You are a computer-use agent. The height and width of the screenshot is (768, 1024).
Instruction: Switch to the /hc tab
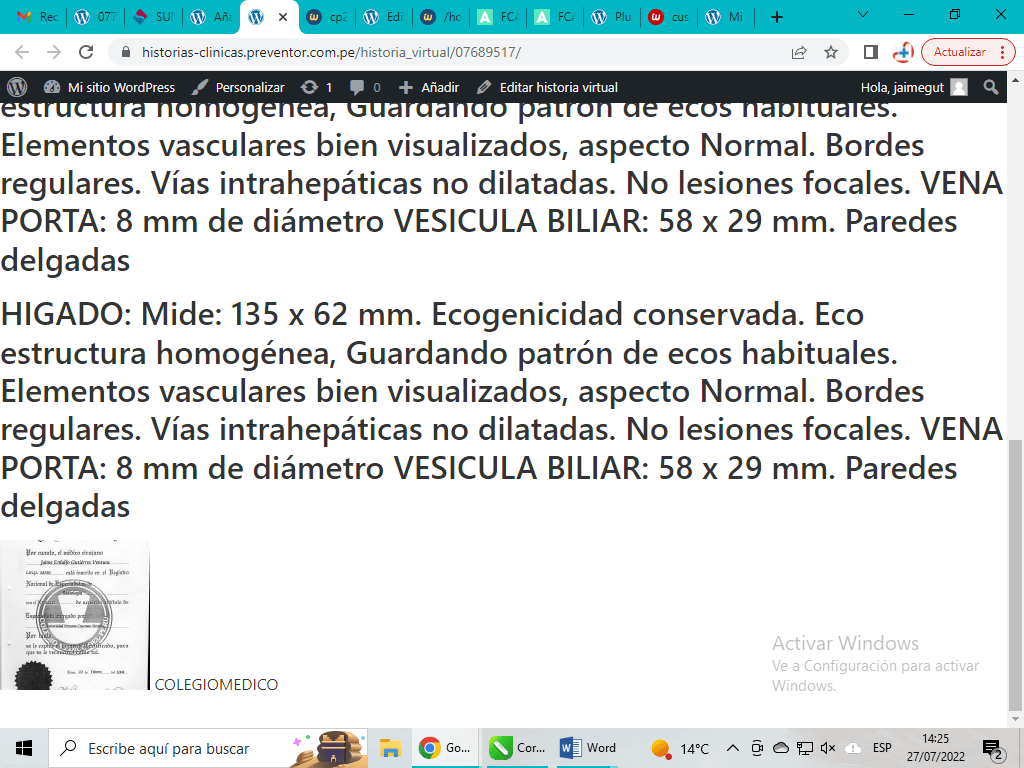pyautogui.click(x=441, y=17)
